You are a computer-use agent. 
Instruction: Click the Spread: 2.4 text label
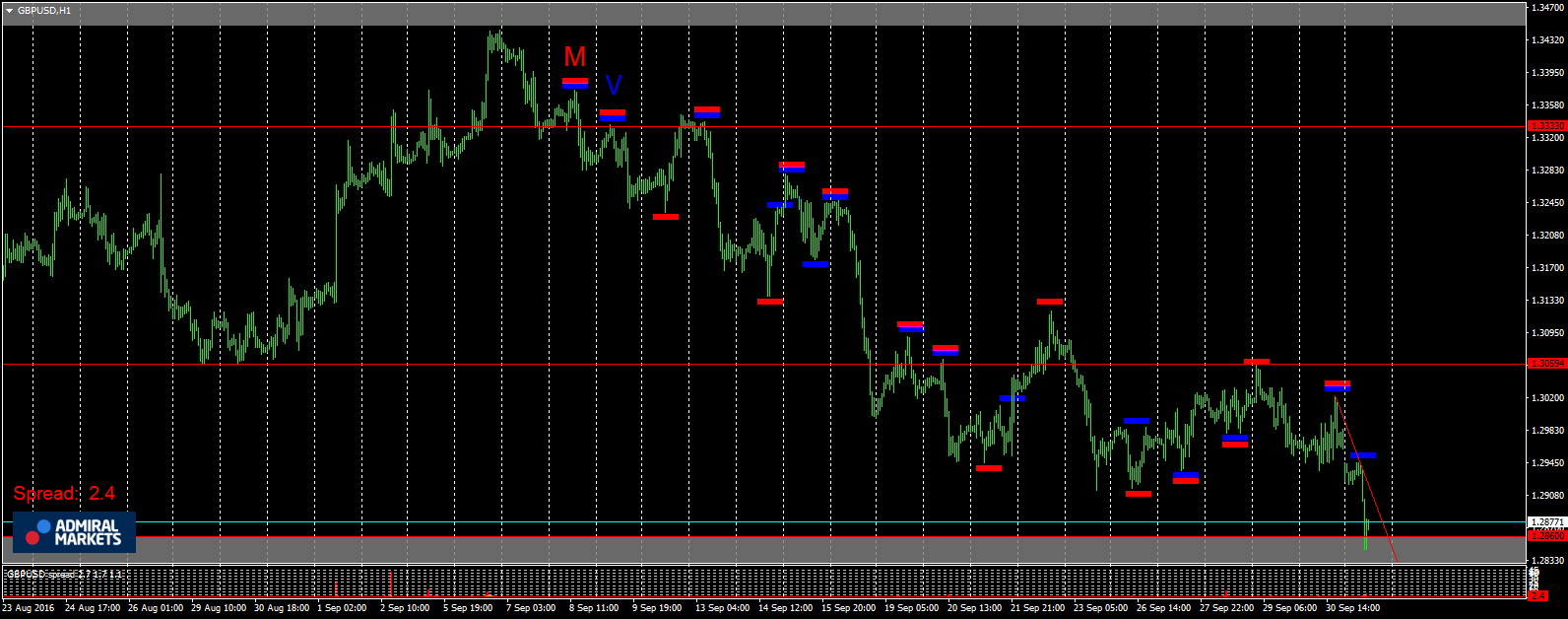64,493
